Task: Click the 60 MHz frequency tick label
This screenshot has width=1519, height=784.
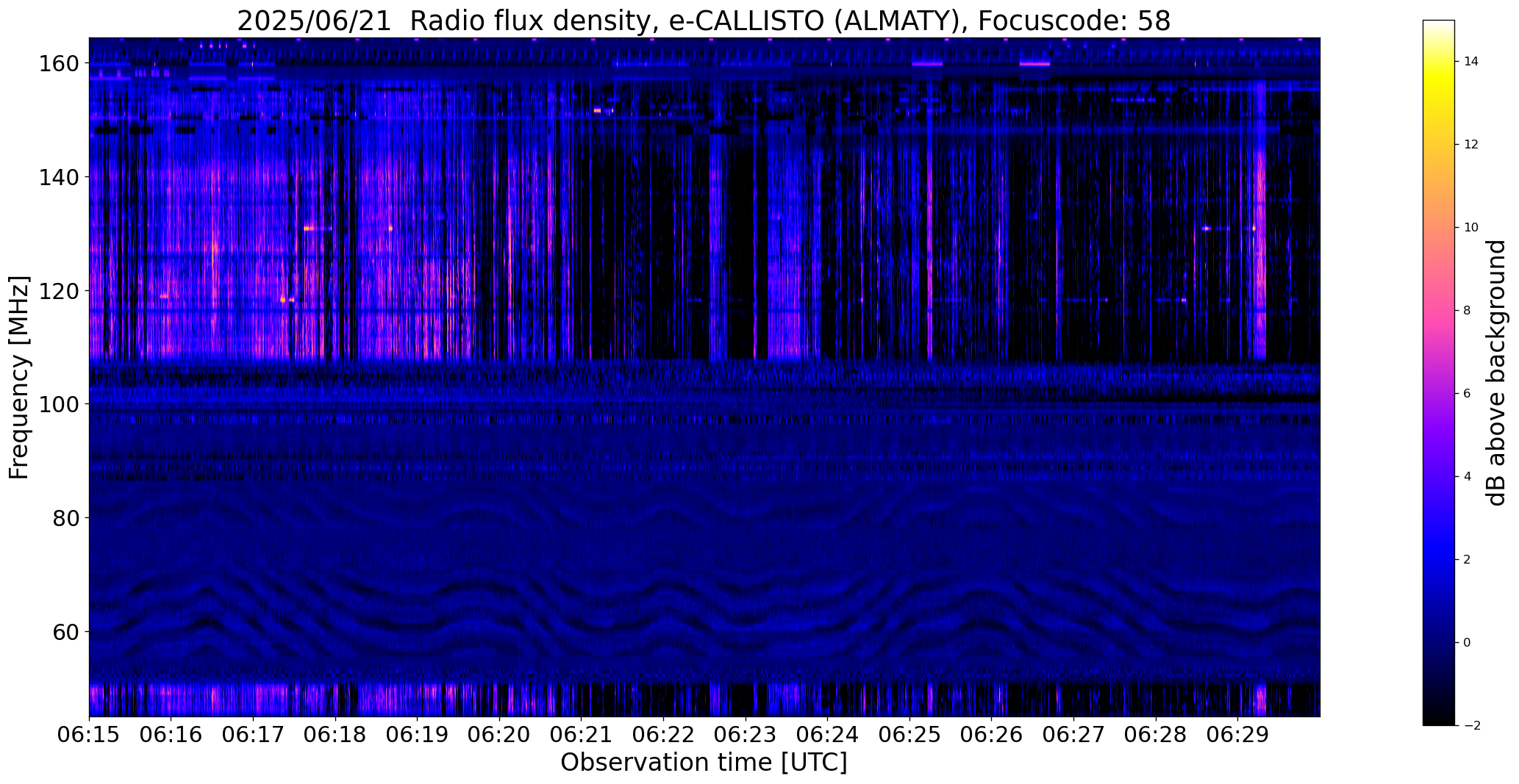Action: pos(65,632)
